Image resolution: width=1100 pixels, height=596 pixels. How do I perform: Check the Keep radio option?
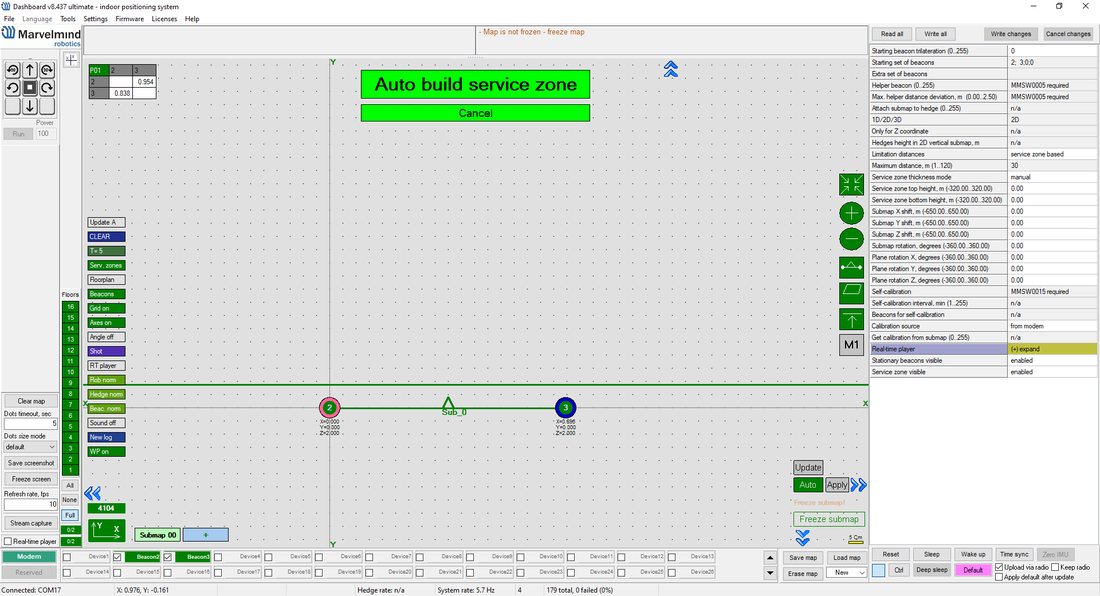[1055, 567]
